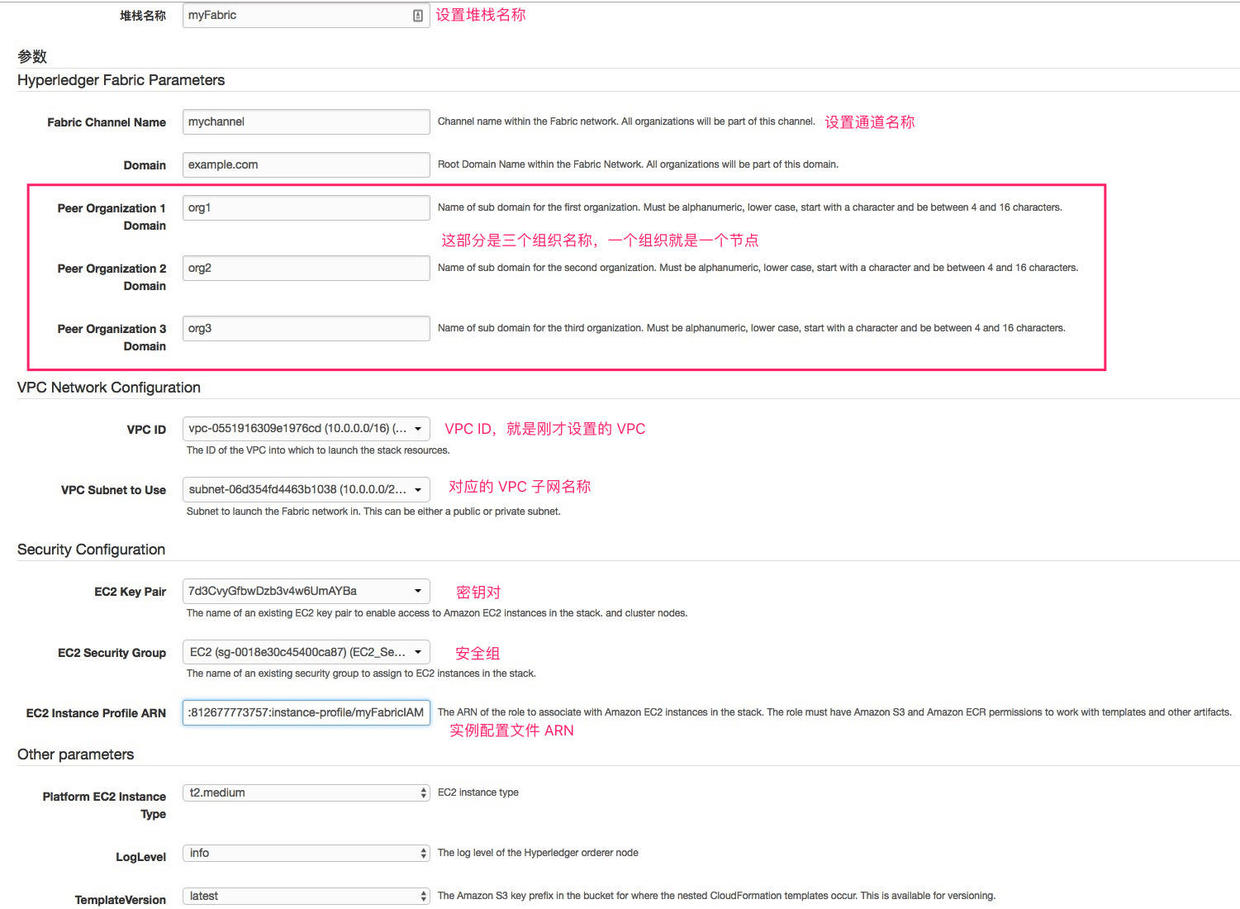The height and width of the screenshot is (909, 1240).
Task: Click the Other parameters section heading
Action: (75, 755)
